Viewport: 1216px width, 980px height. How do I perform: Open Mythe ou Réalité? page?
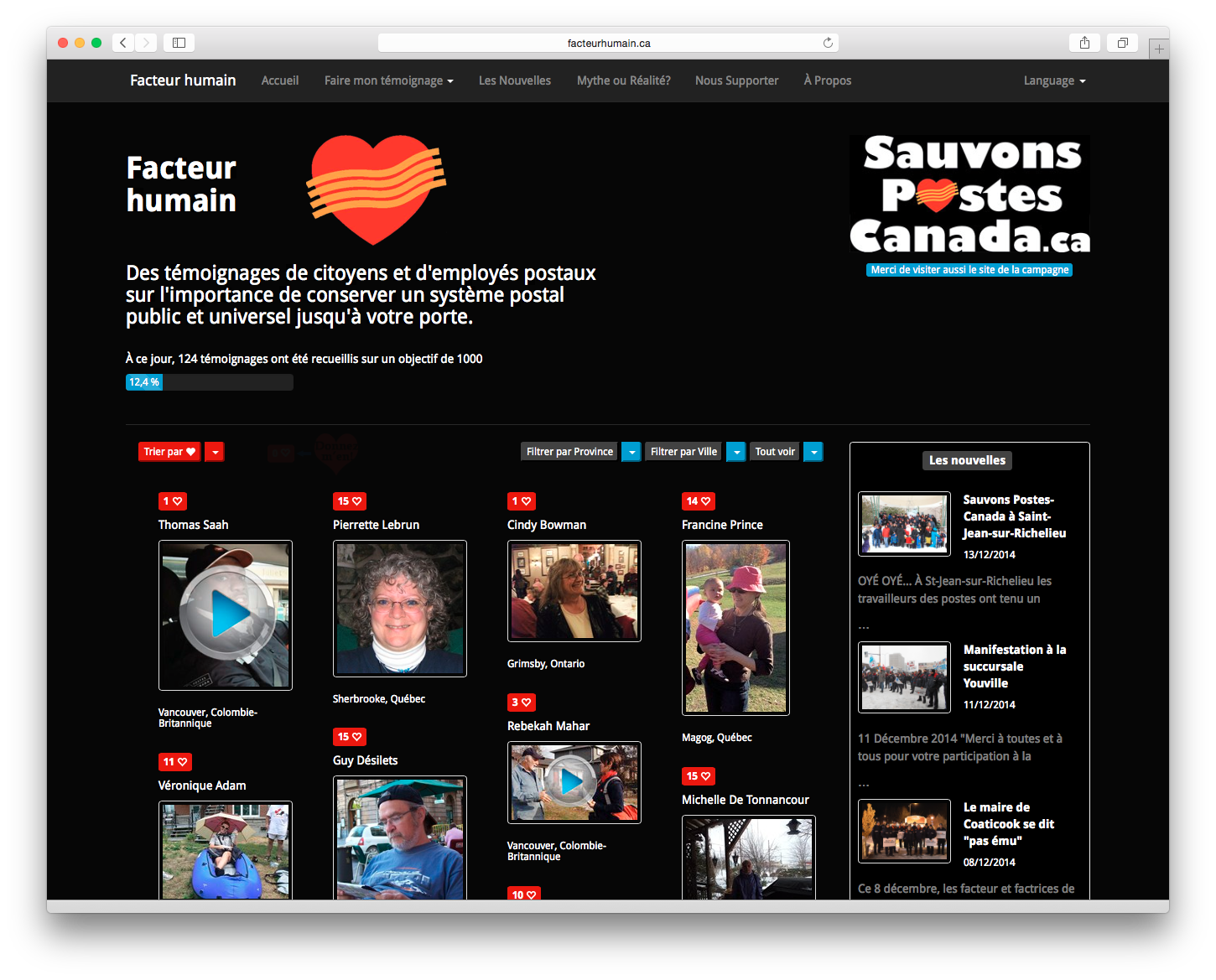(x=623, y=80)
